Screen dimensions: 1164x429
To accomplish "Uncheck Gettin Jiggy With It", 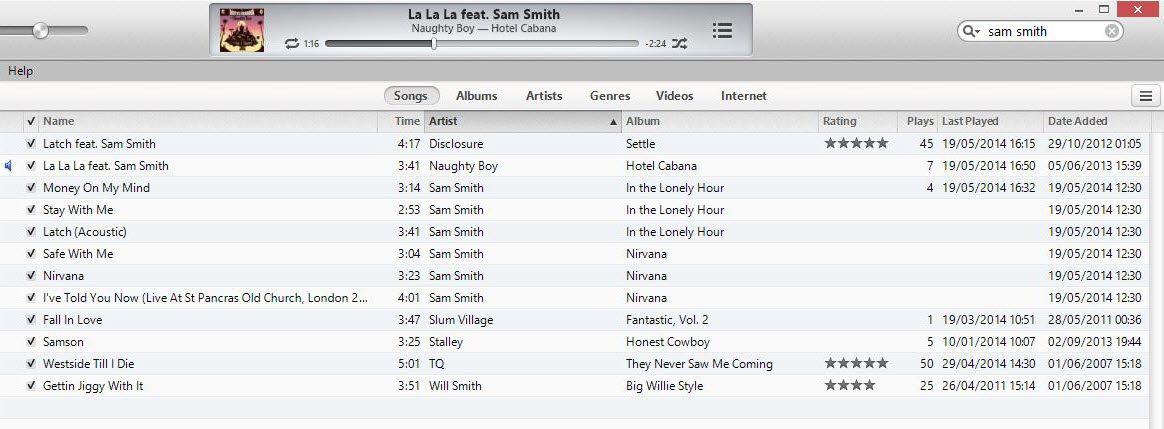I will pyautogui.click(x=30, y=386).
